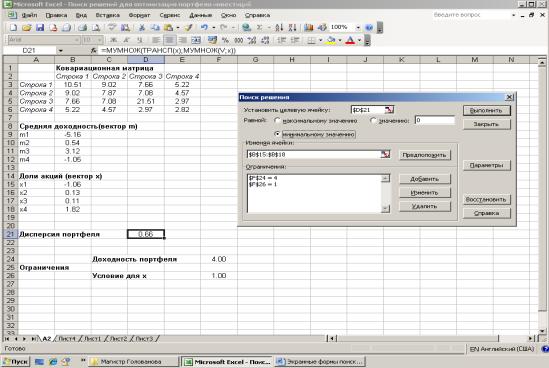Open the Данные menu

point(200,15)
